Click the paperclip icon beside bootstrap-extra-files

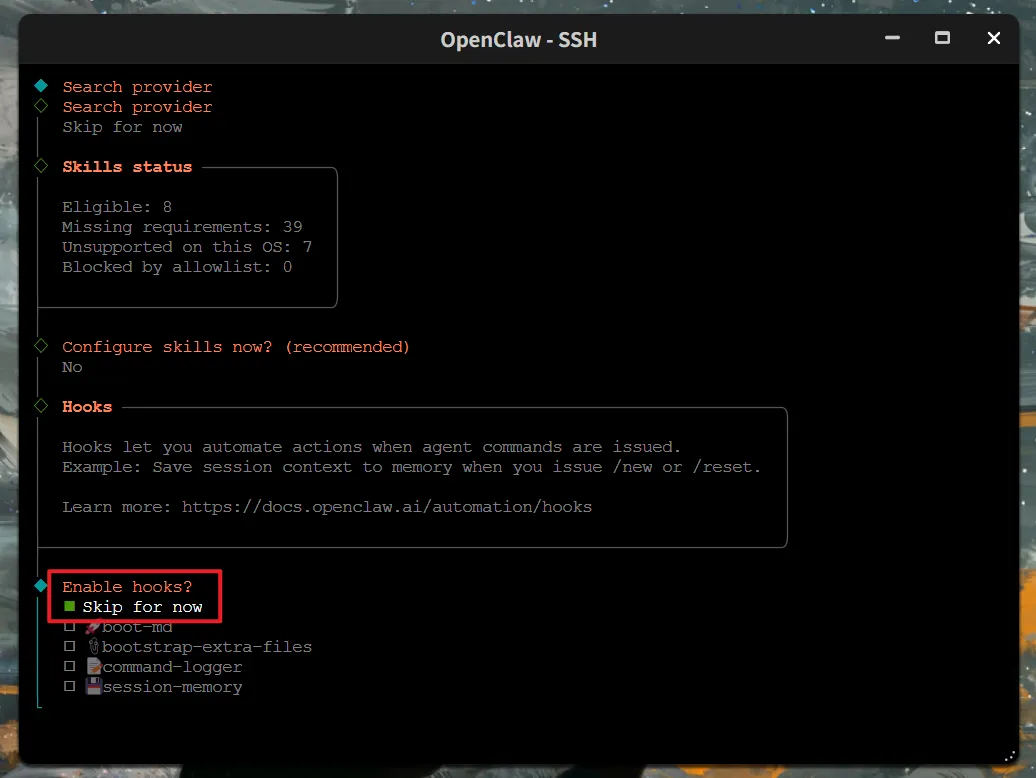(93, 646)
